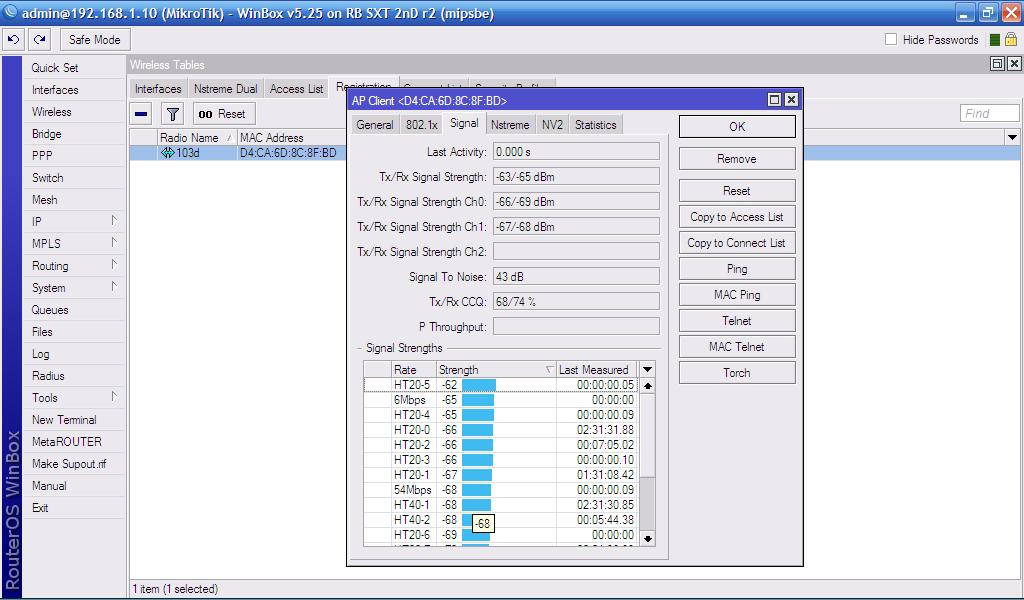
Task: Click the minus remove icon in Wireless Tables
Action: tap(141, 114)
